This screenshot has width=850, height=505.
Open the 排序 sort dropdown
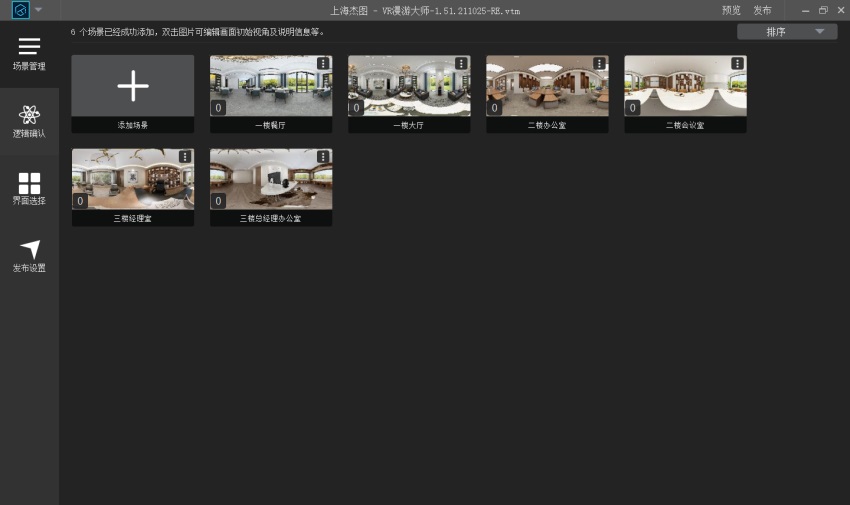pyautogui.click(x=787, y=32)
